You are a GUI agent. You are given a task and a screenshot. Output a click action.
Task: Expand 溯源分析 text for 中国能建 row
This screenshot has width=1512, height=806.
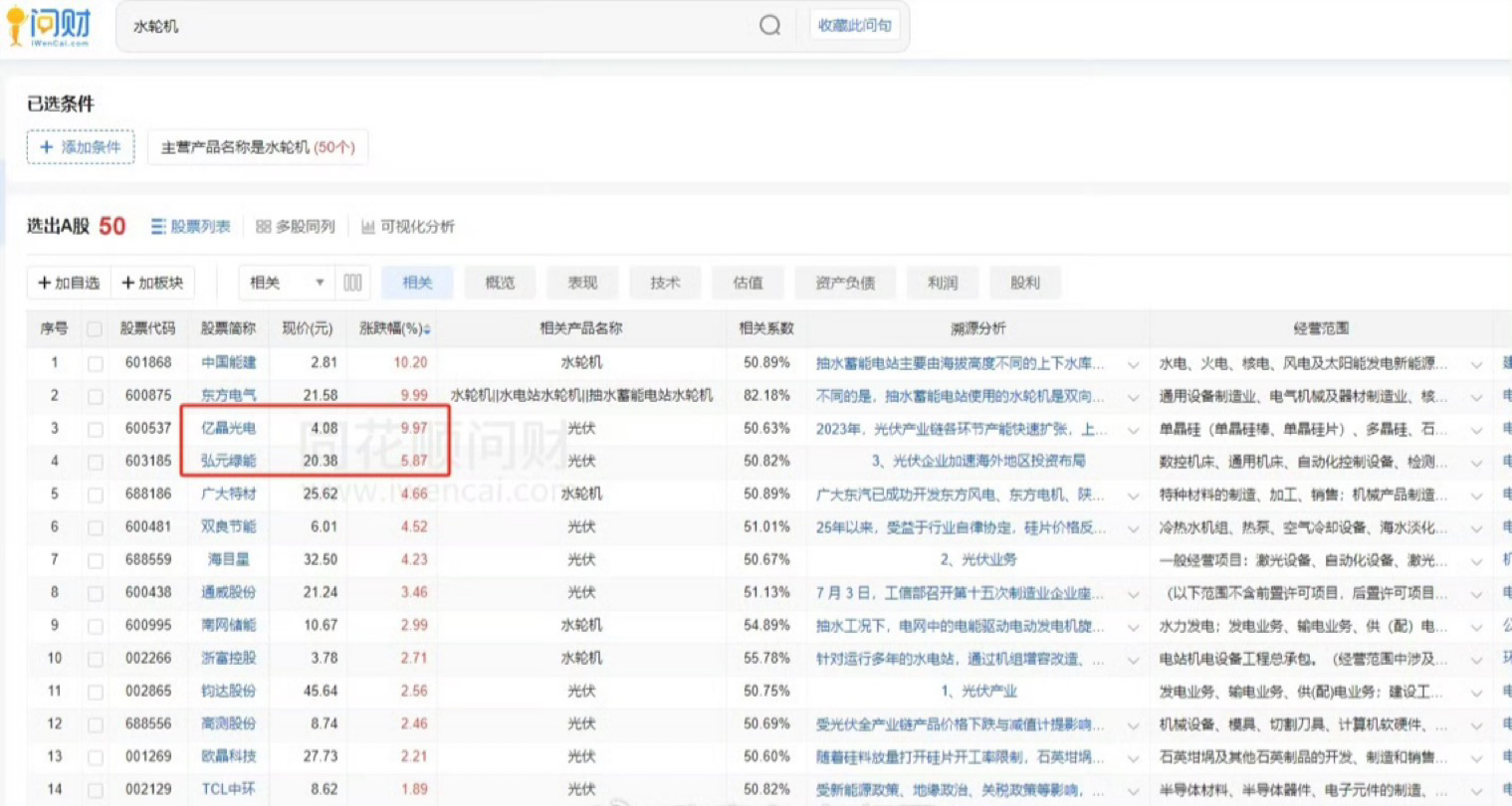1133,364
